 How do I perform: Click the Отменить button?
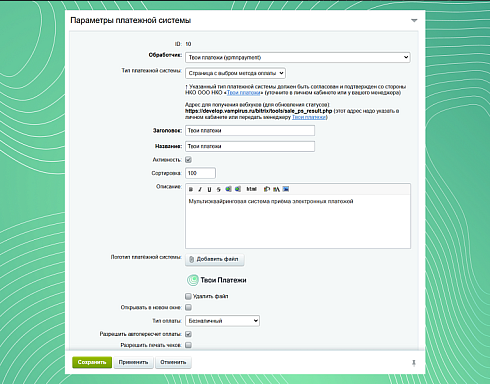[173, 362]
